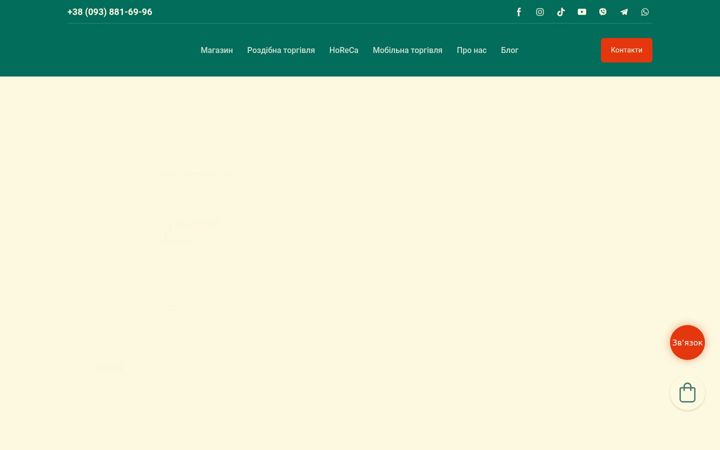
Task: Open the WhatsApp social icon
Action: point(645,12)
